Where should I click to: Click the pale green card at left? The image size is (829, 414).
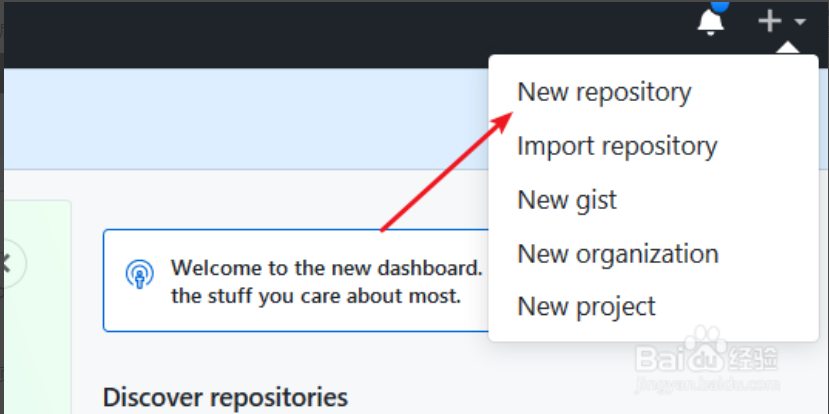(x=37, y=307)
